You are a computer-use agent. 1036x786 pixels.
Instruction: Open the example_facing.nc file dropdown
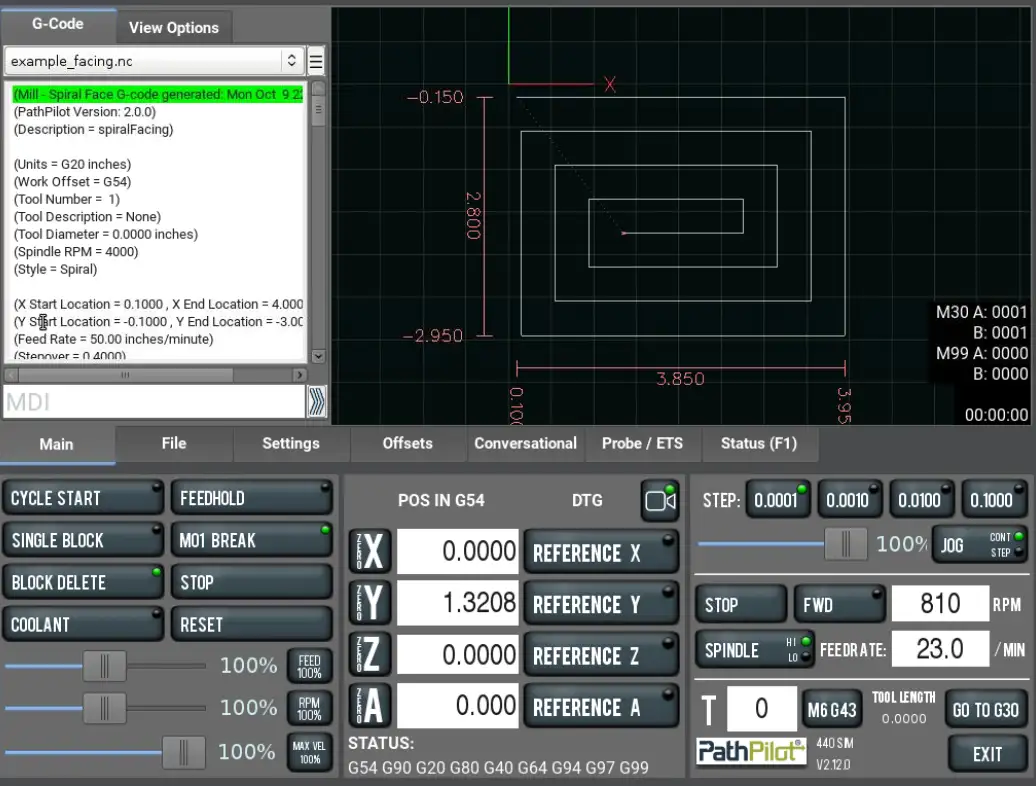click(x=154, y=62)
